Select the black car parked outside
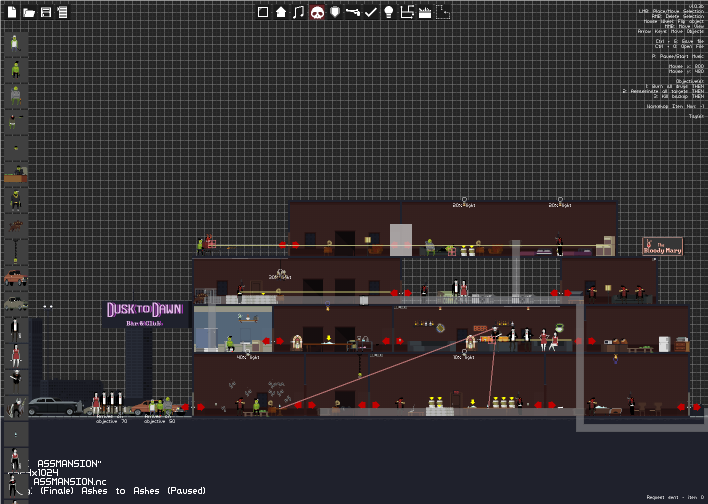 click(x=53, y=406)
